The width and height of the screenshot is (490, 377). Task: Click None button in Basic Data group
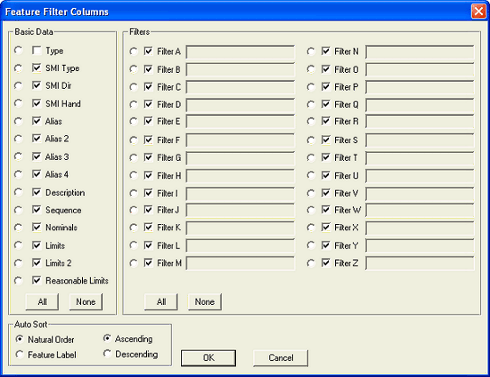pos(86,302)
